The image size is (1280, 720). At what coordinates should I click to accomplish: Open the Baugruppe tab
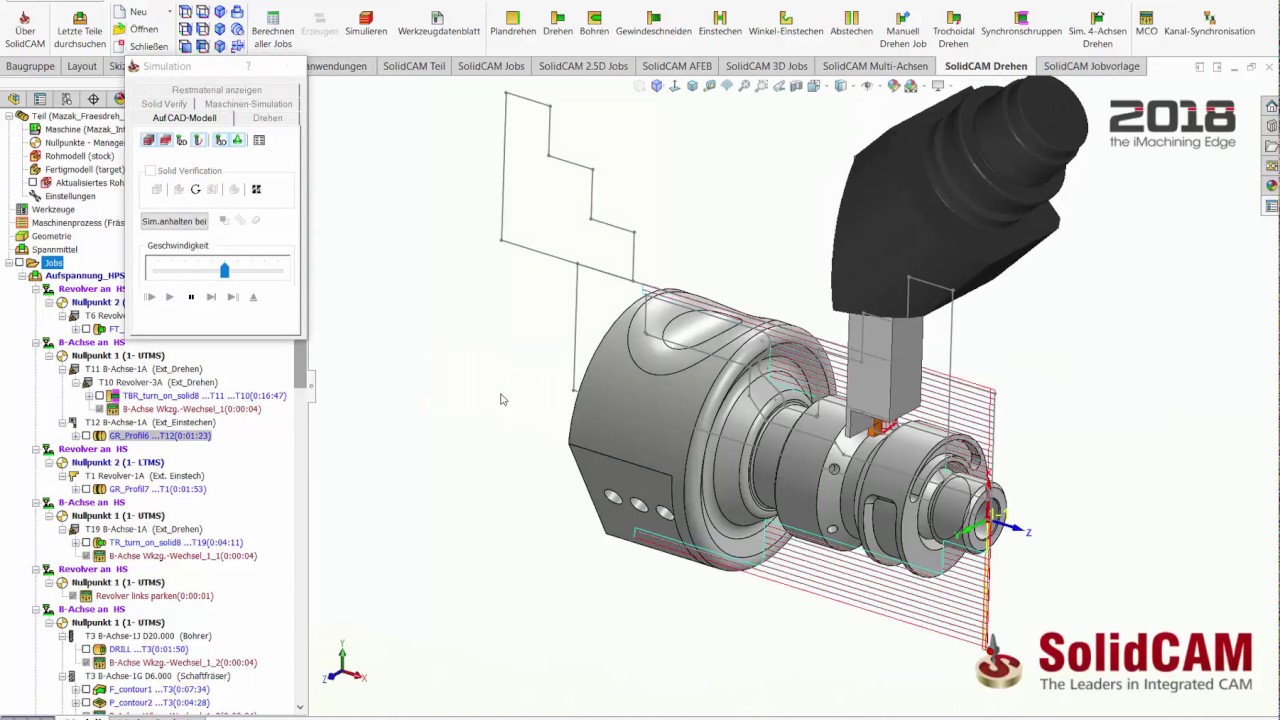30,66
